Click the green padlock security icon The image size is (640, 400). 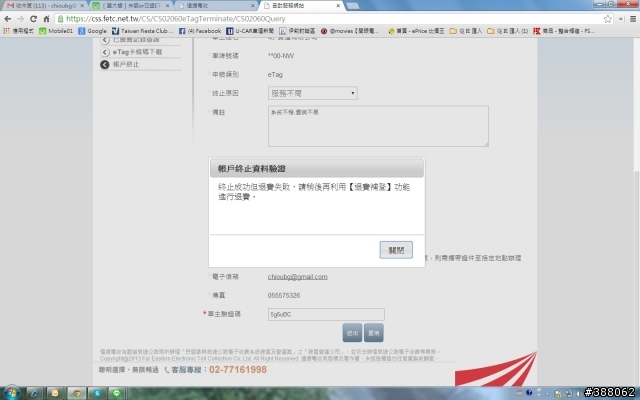click(x=60, y=19)
